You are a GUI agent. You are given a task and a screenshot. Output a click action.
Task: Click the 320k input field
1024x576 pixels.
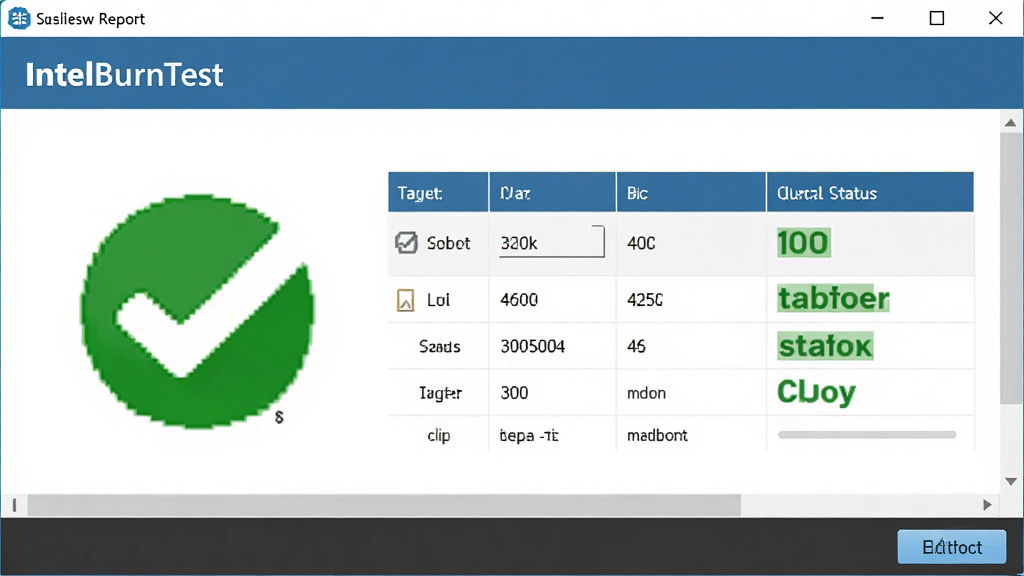click(x=552, y=242)
